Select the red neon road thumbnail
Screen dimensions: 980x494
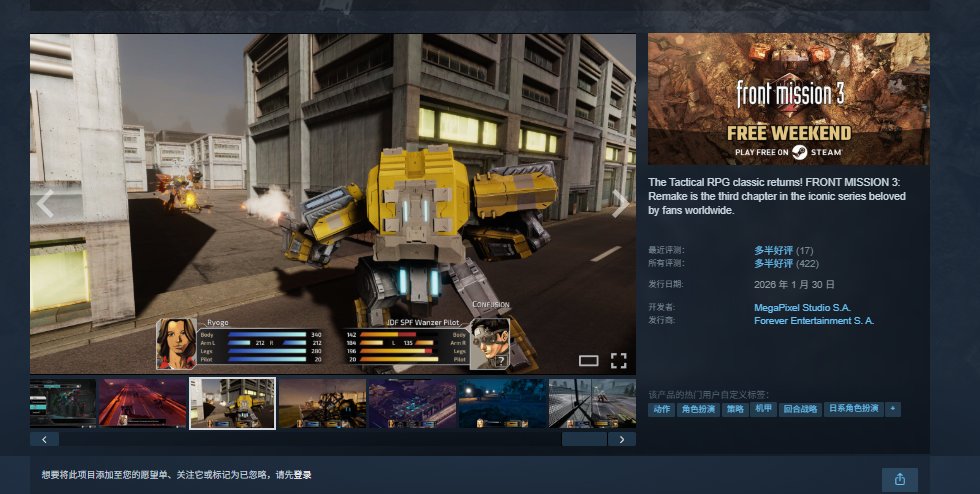pyautogui.click(x=143, y=403)
